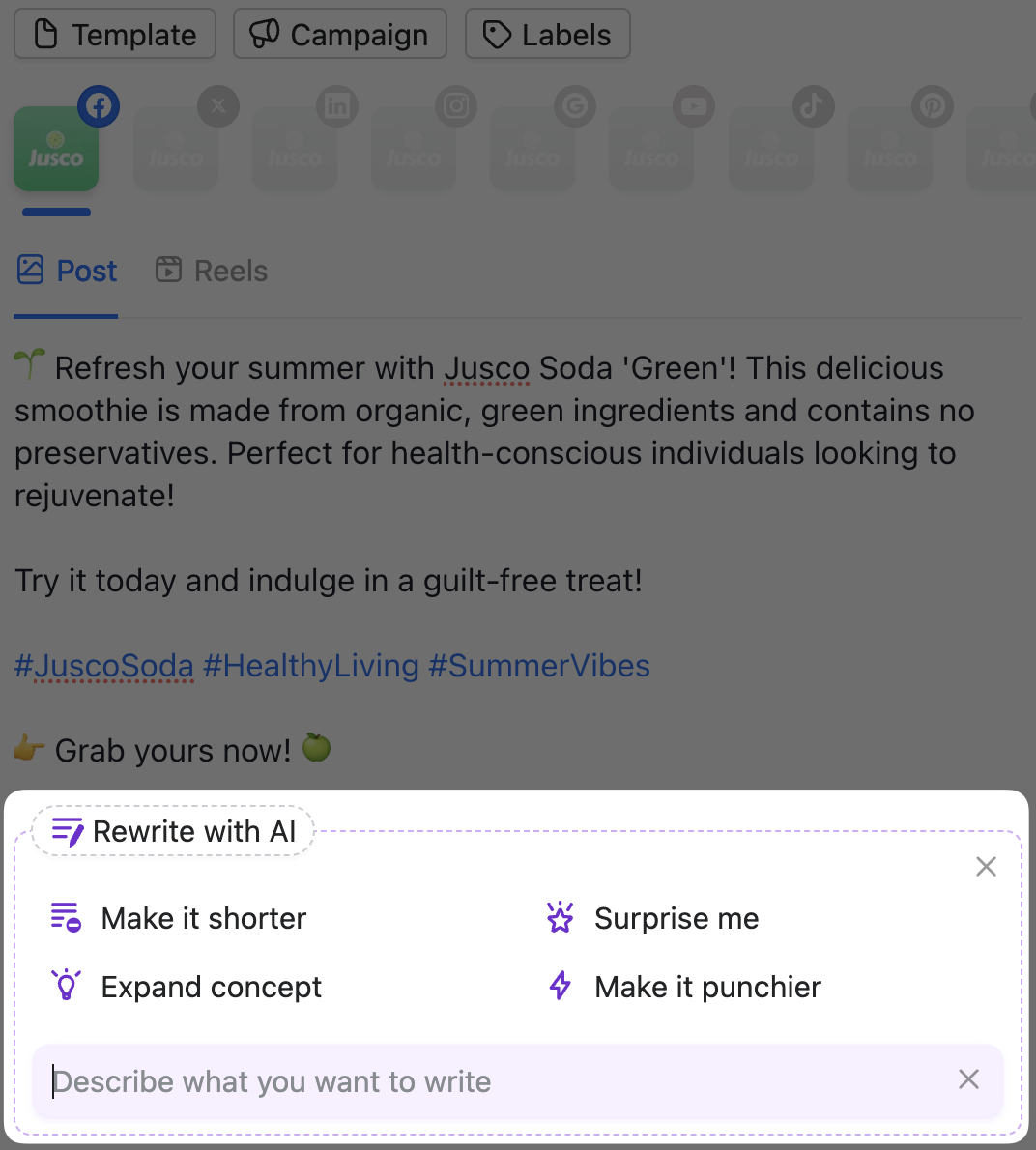The image size is (1036, 1150).
Task: Switch to the Reels tab
Action: coord(212,272)
